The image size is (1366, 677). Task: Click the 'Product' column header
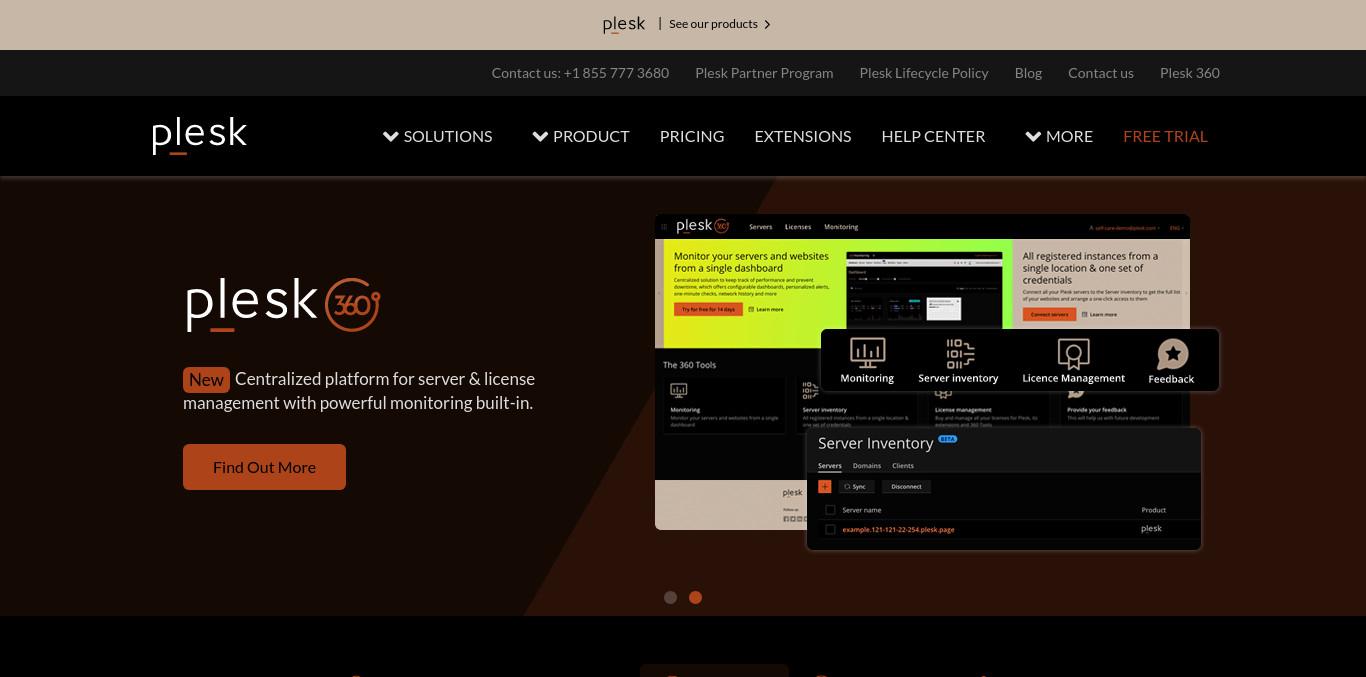[1153, 510]
